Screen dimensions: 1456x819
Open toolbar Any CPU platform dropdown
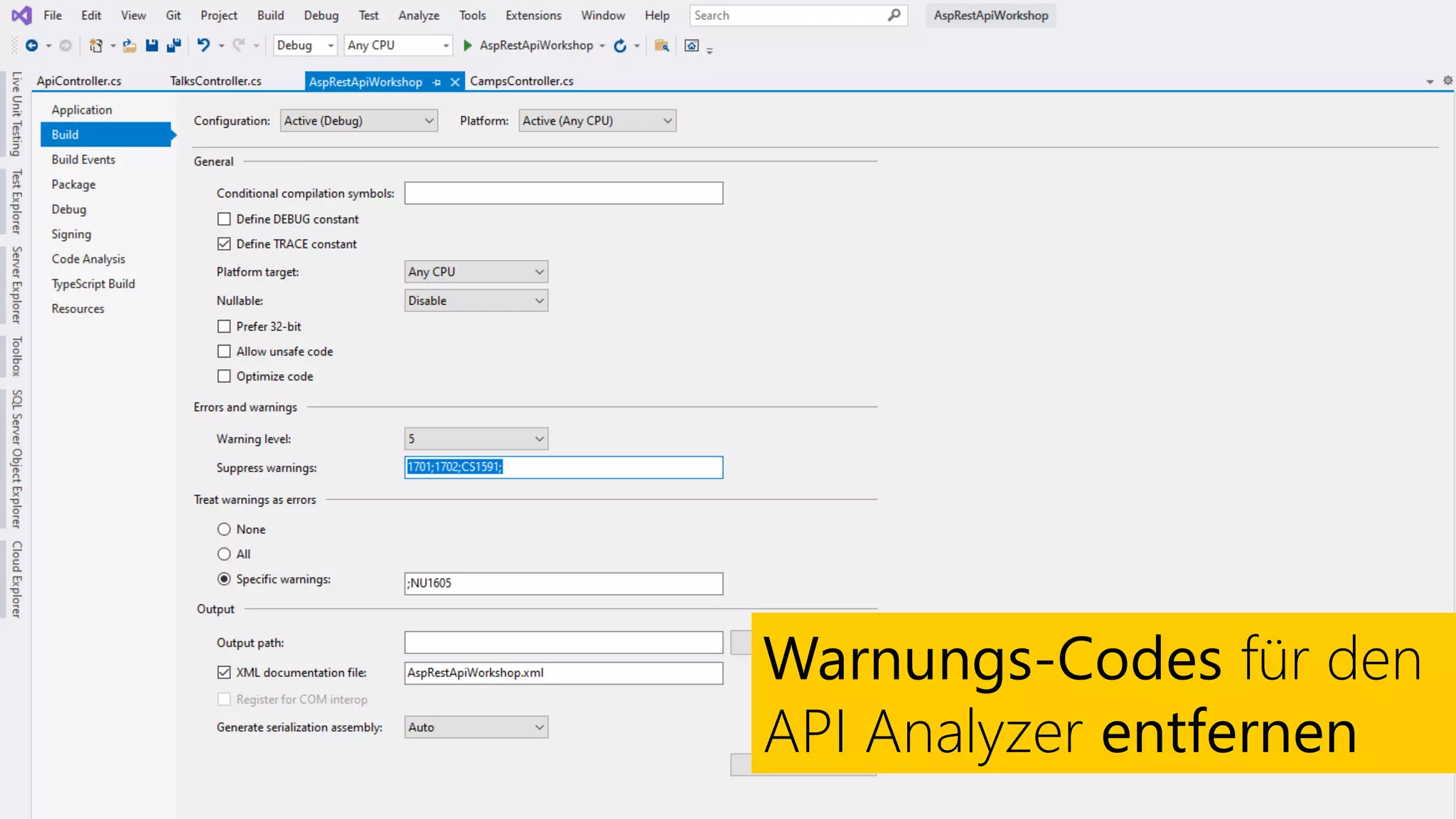pos(398,45)
